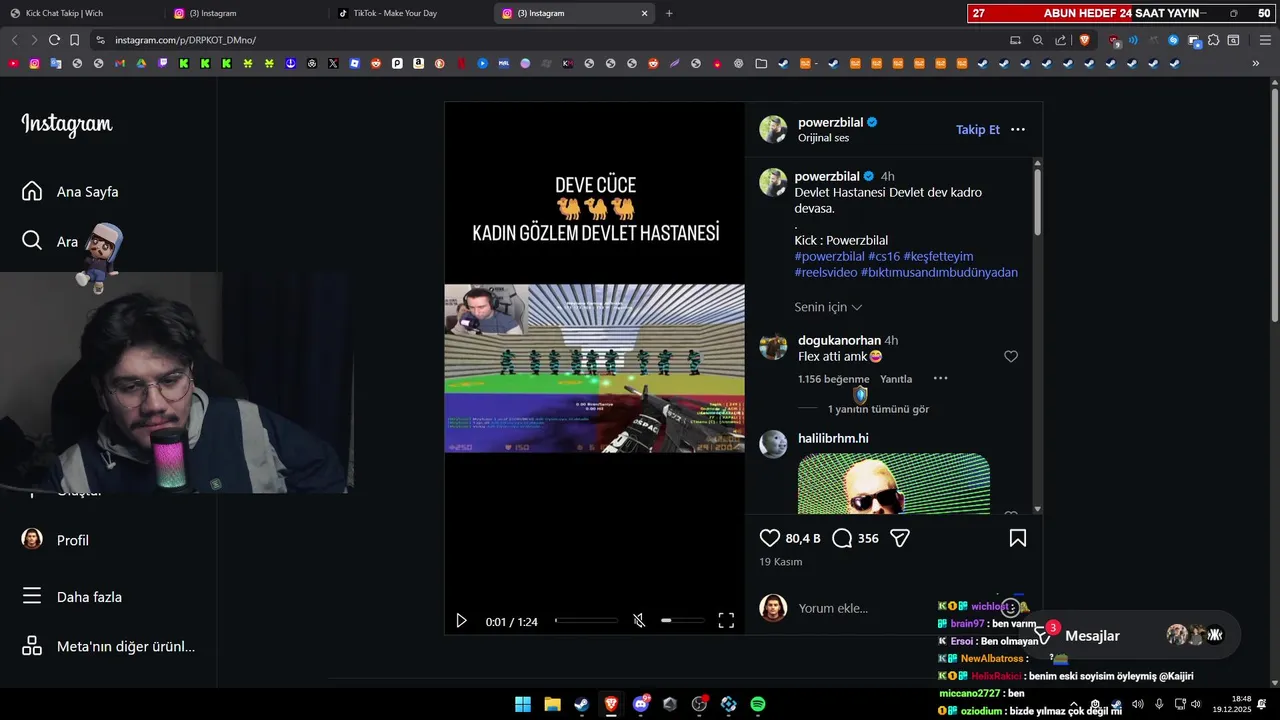This screenshot has height=720, width=1280.
Task: Switch to first Instagram tab
Action: click(x=246, y=13)
